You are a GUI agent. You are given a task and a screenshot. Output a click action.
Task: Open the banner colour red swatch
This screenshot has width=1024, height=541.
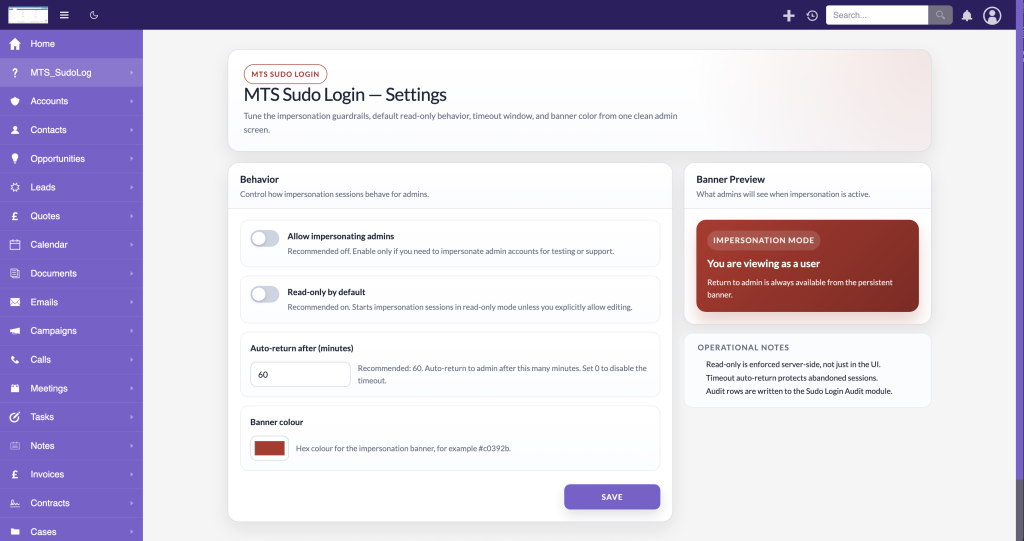[x=269, y=448]
